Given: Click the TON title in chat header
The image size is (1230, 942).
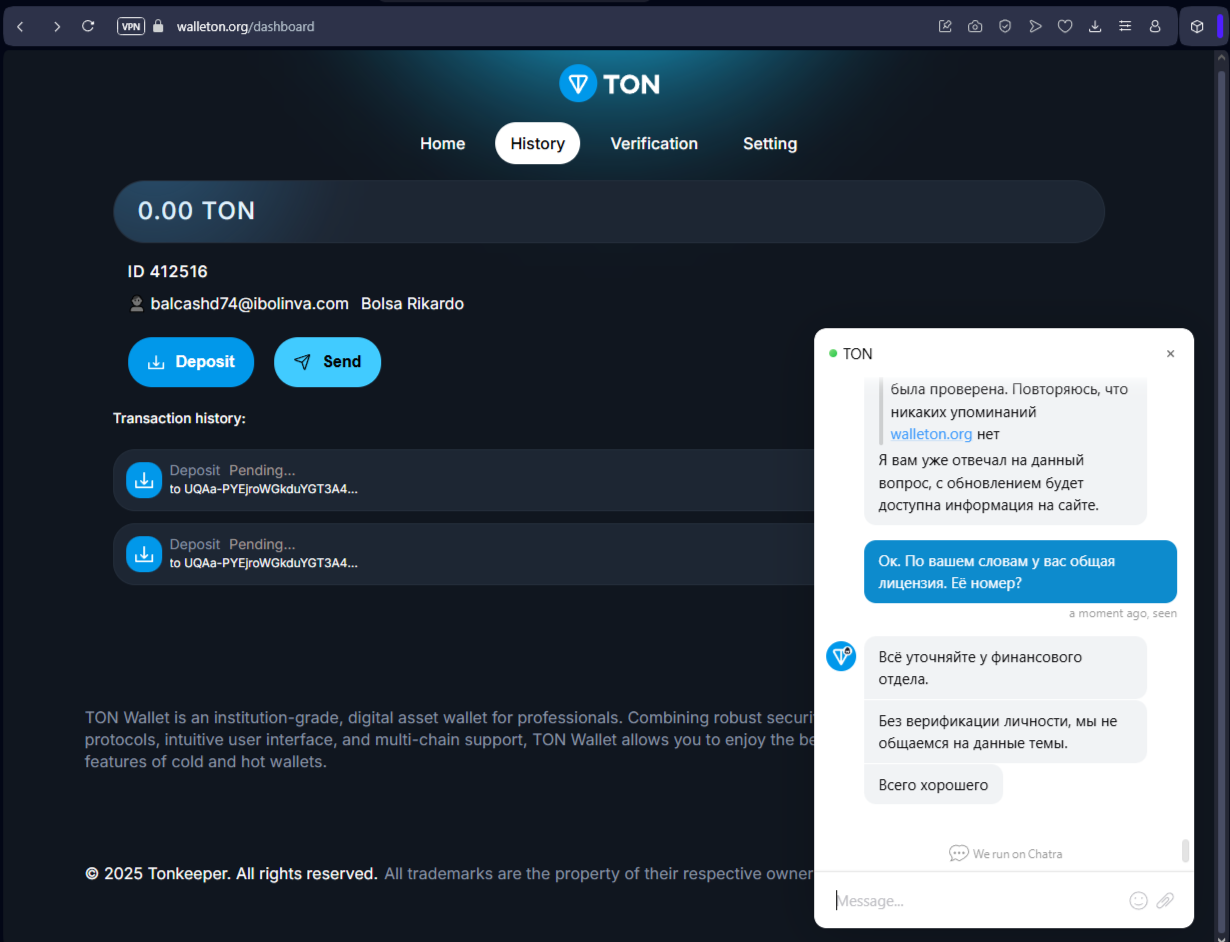Looking at the screenshot, I should pos(858,354).
